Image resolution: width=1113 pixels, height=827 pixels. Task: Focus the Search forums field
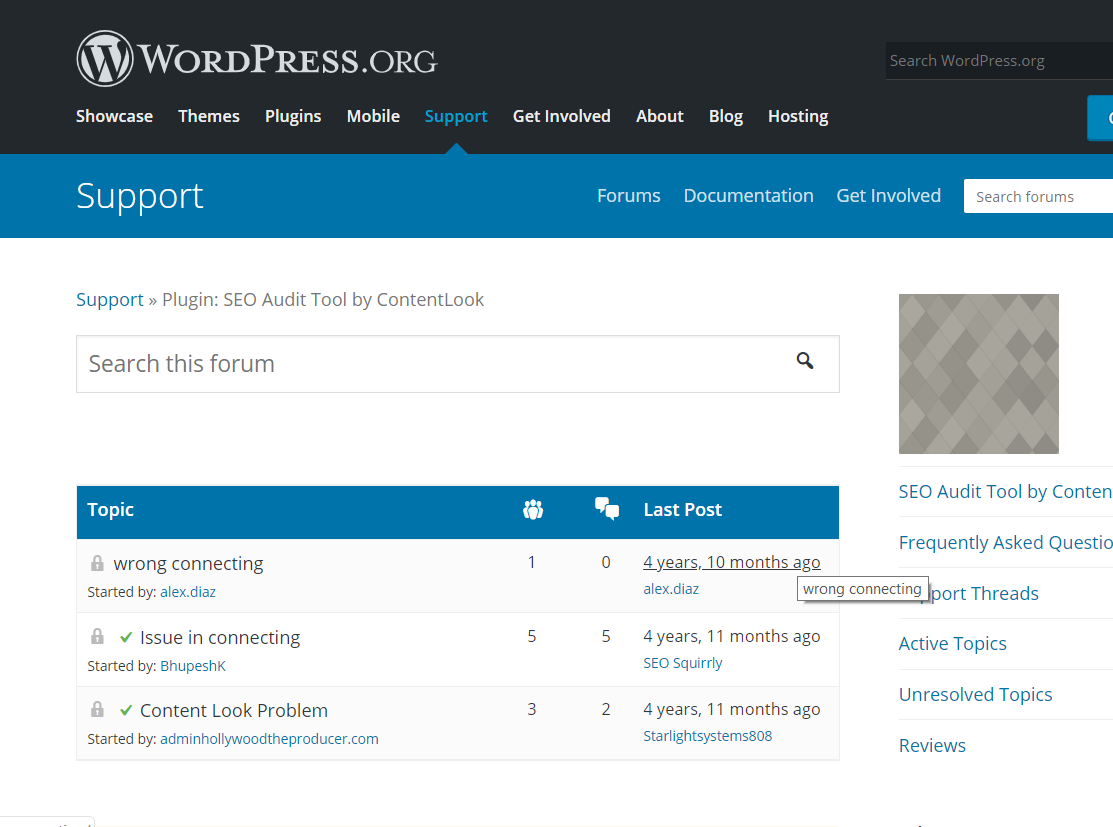click(x=1038, y=197)
